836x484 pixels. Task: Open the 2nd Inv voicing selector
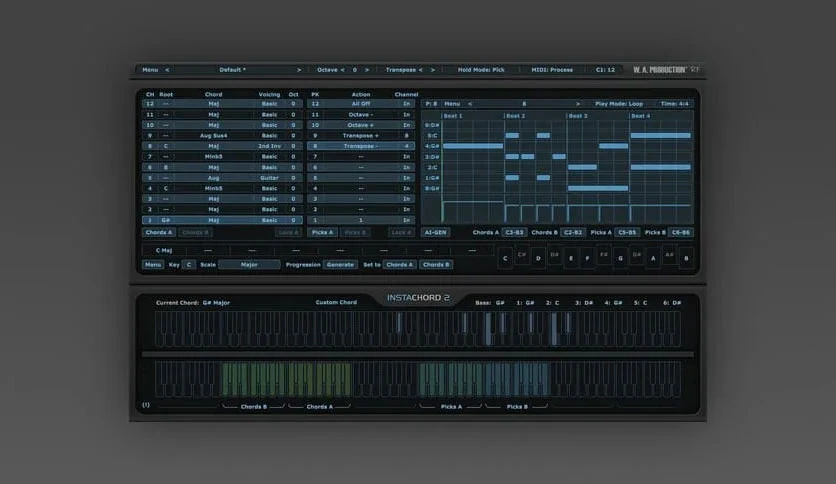click(x=269, y=146)
